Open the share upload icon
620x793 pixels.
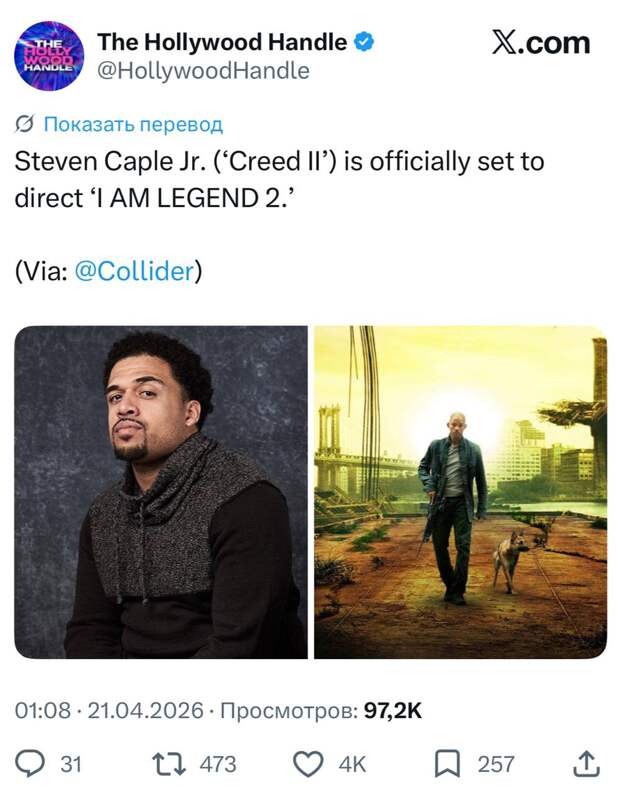click(585, 764)
